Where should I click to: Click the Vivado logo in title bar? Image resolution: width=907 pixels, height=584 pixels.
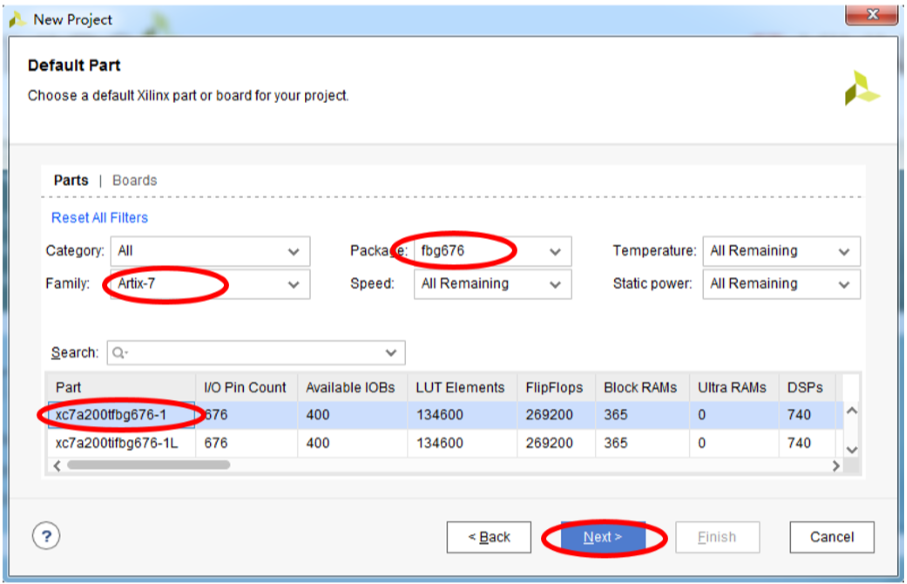pyautogui.click(x=17, y=19)
